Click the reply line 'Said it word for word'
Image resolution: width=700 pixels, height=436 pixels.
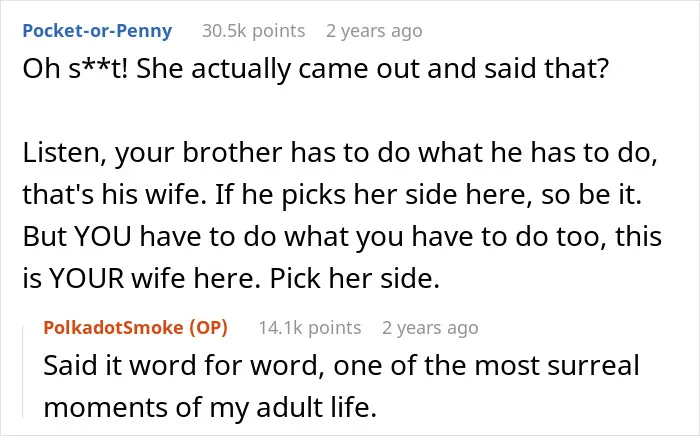tap(342, 365)
